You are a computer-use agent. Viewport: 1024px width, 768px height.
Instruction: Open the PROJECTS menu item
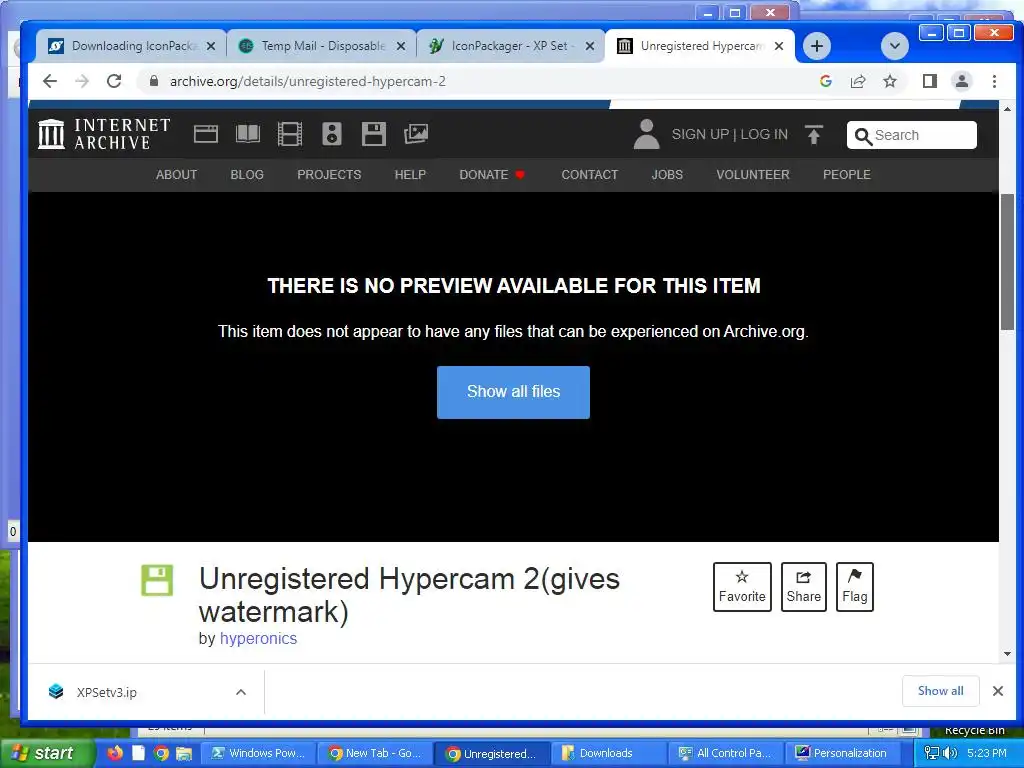click(x=329, y=174)
